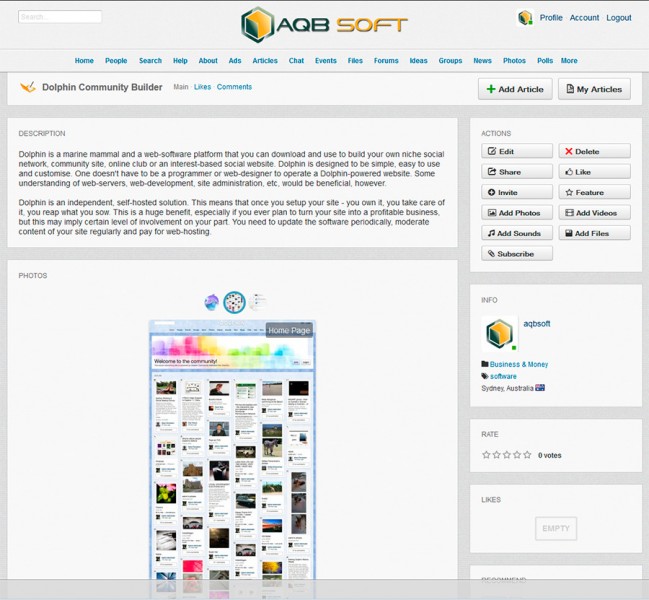The width and height of the screenshot is (649, 600).
Task: Click the user avatar icon beside Profile
Action: tap(525, 18)
